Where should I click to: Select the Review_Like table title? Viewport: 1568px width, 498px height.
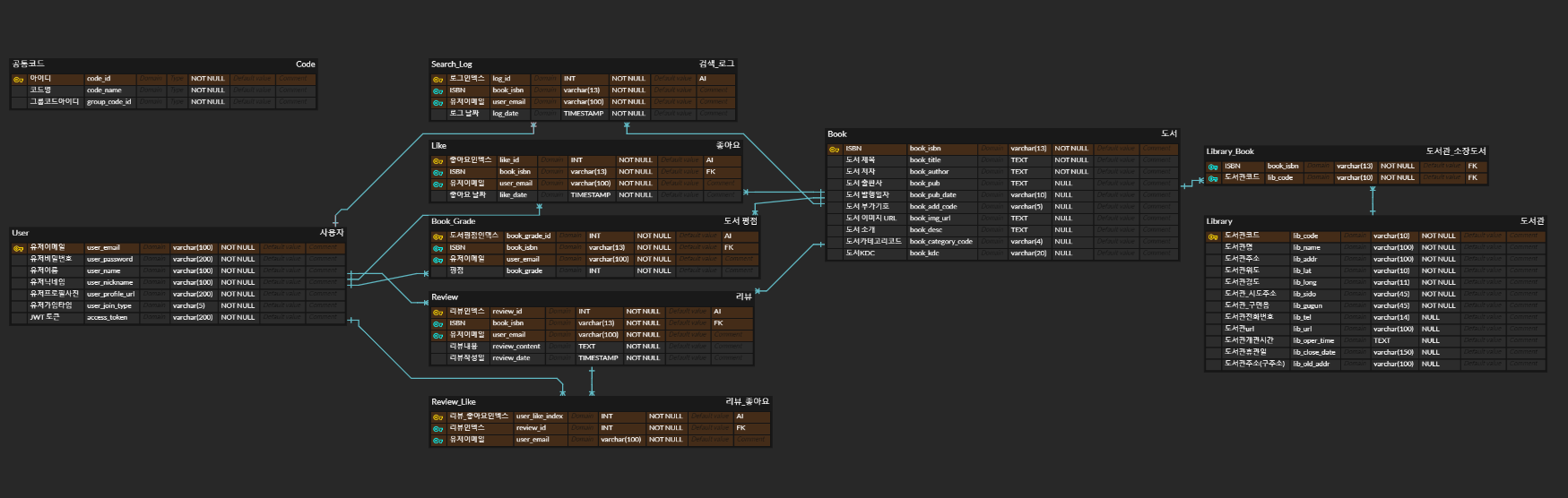[454, 402]
